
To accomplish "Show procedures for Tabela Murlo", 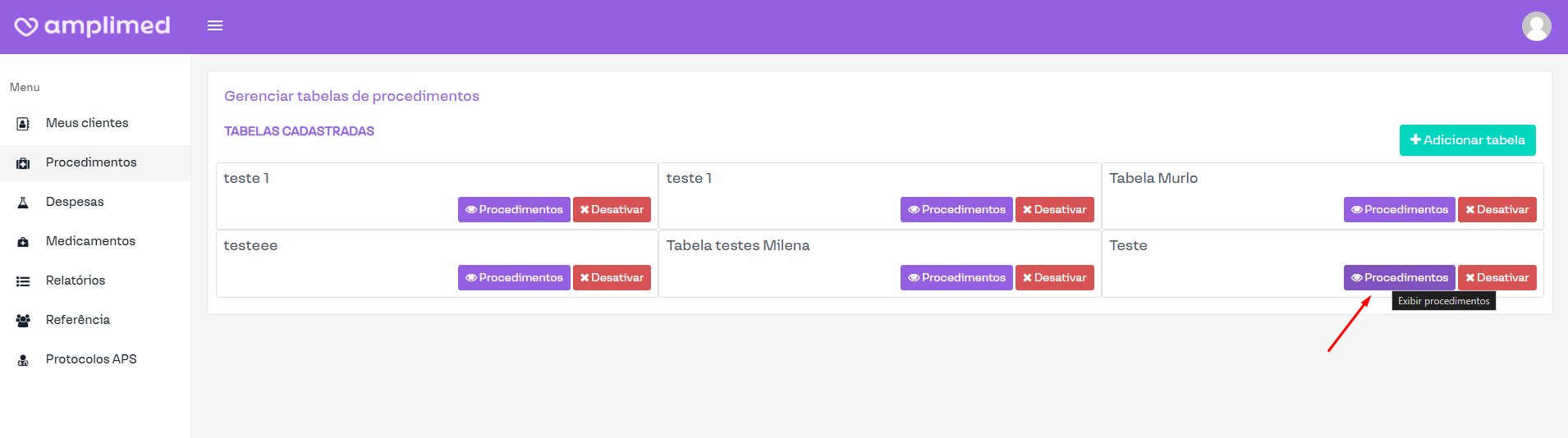I will click(1399, 210).
